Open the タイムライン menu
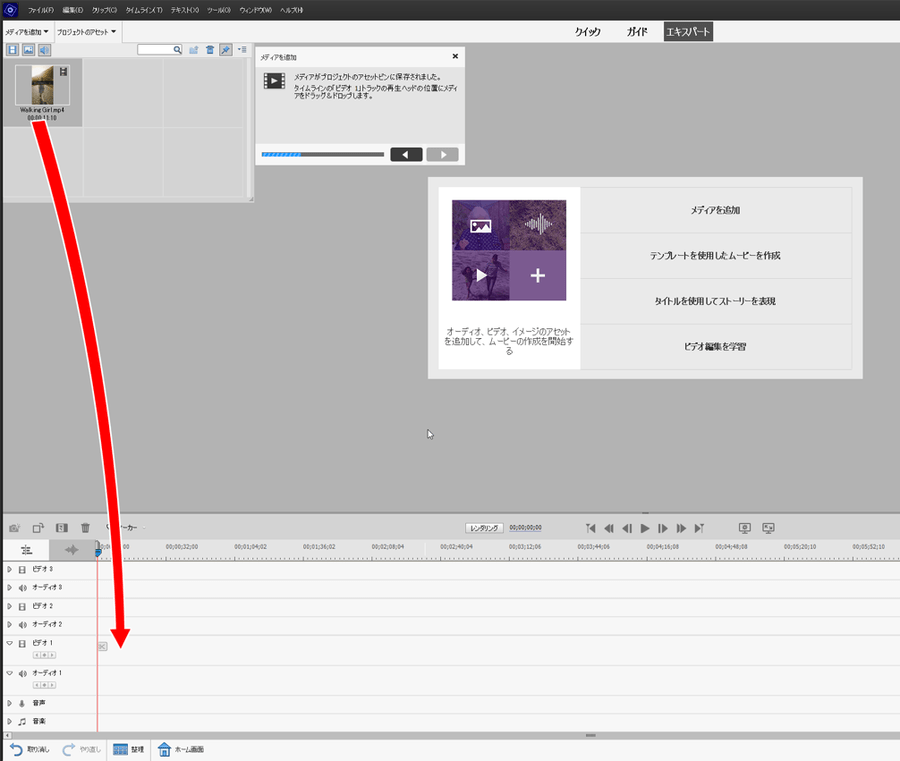 pos(144,10)
